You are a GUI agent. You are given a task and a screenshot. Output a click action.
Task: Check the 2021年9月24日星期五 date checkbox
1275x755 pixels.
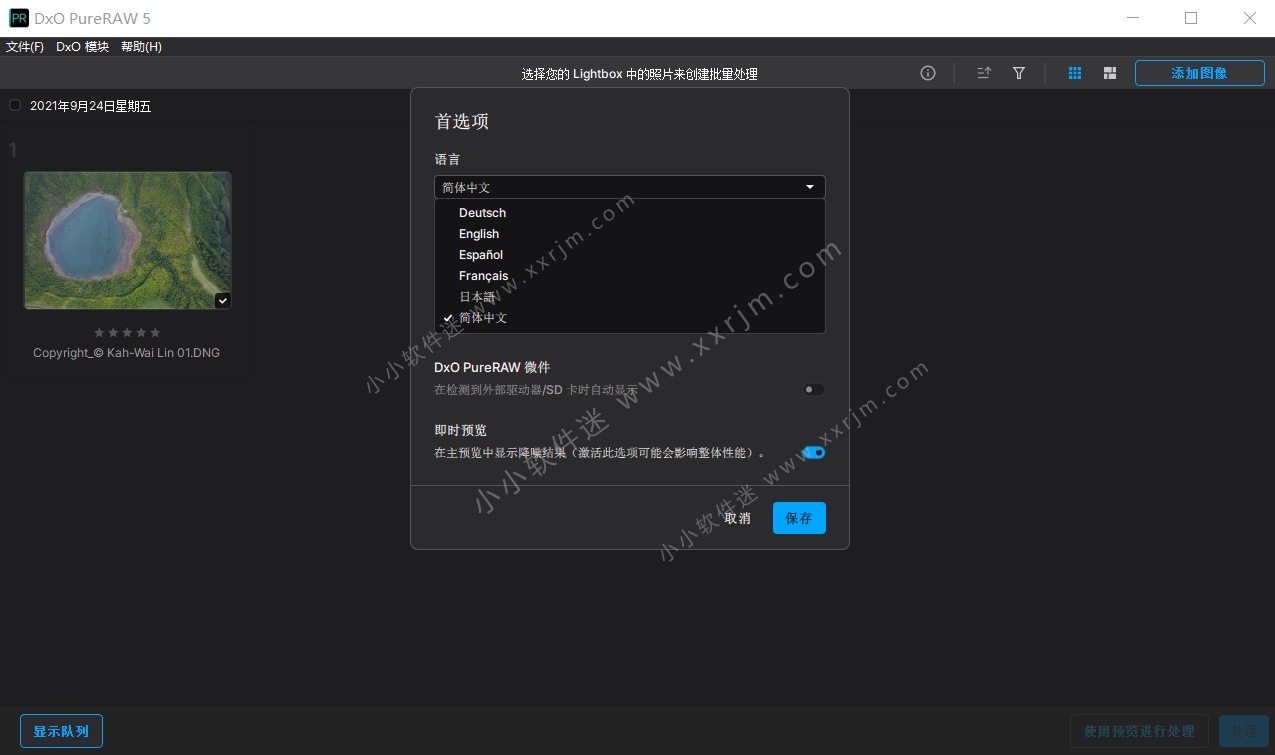coord(15,104)
